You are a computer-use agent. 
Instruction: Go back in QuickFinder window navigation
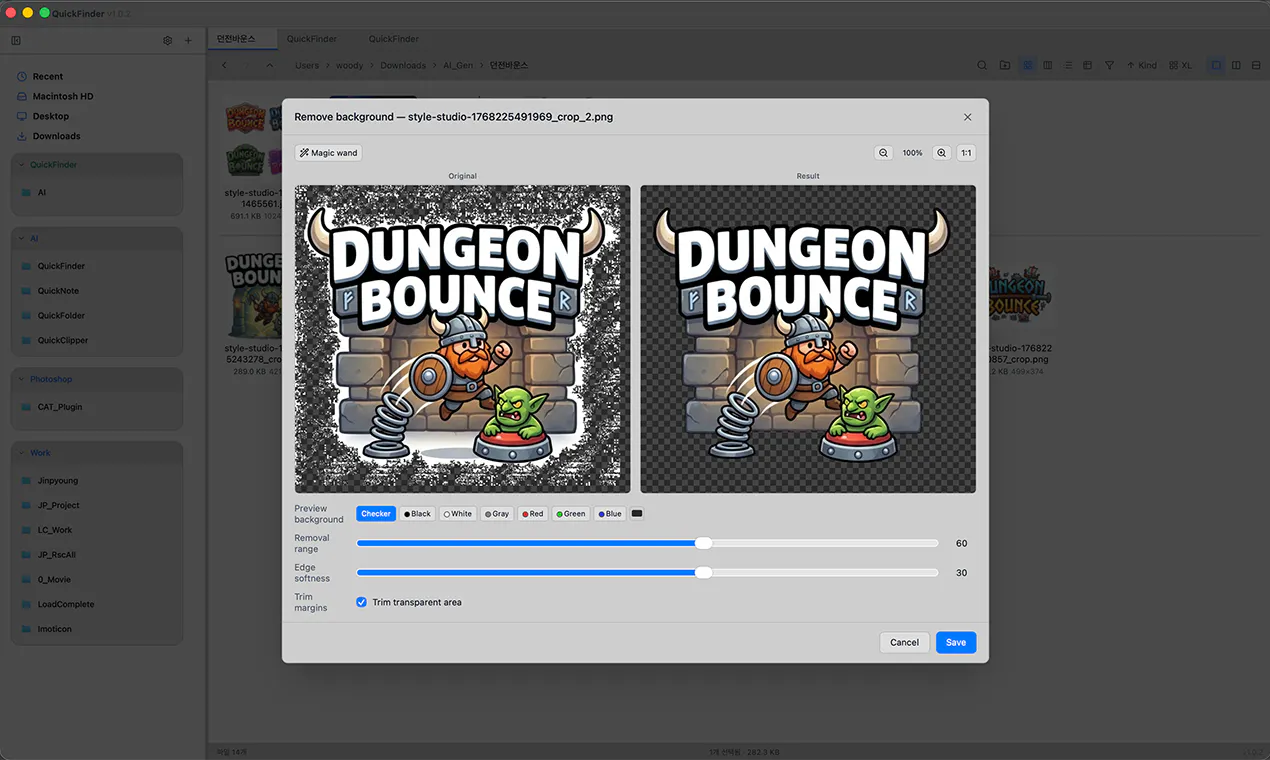tap(224, 66)
